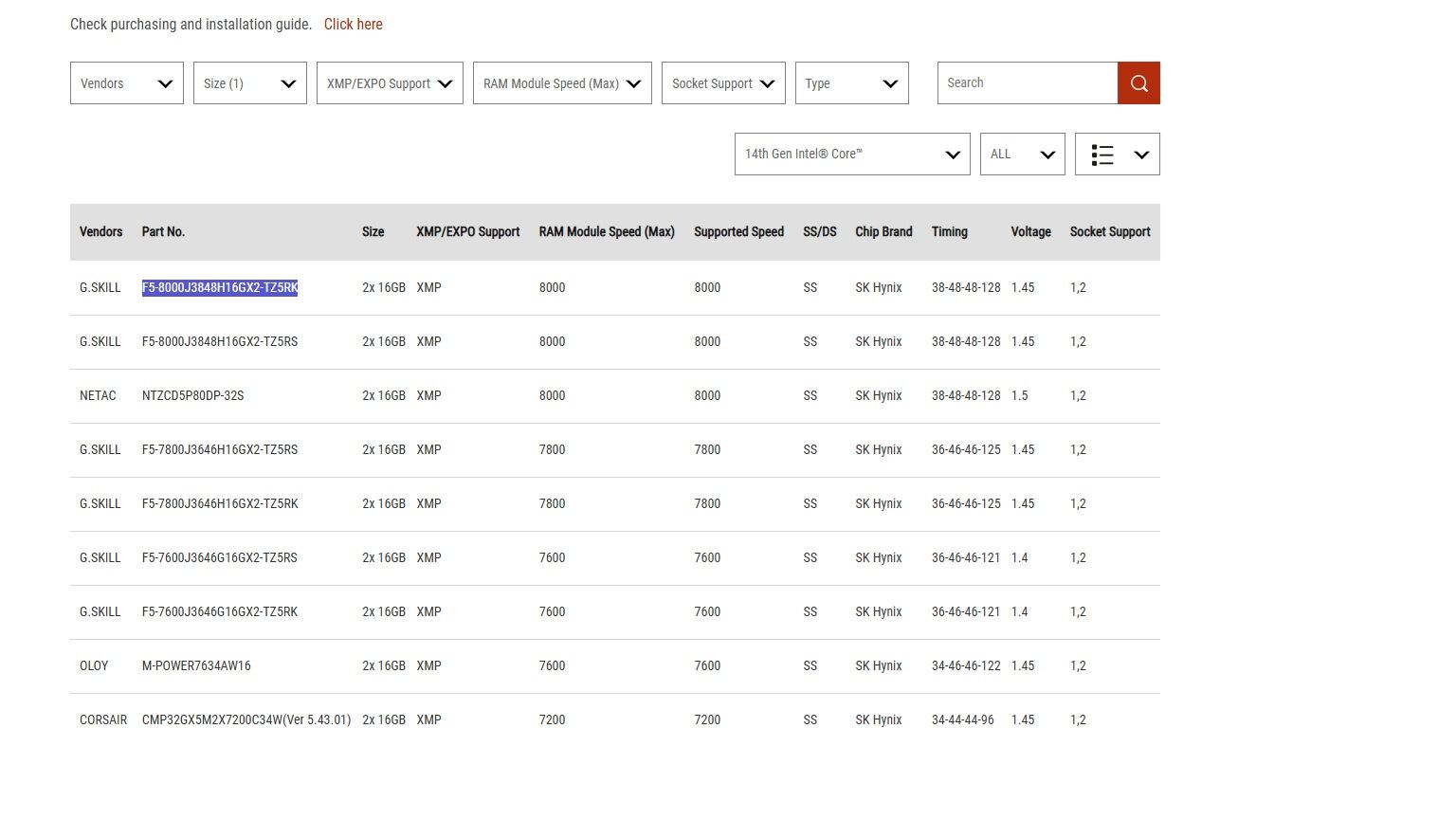Open the Type filter dropdown
Image resolution: width=1456 pixels, height=819 pixels.
click(852, 83)
